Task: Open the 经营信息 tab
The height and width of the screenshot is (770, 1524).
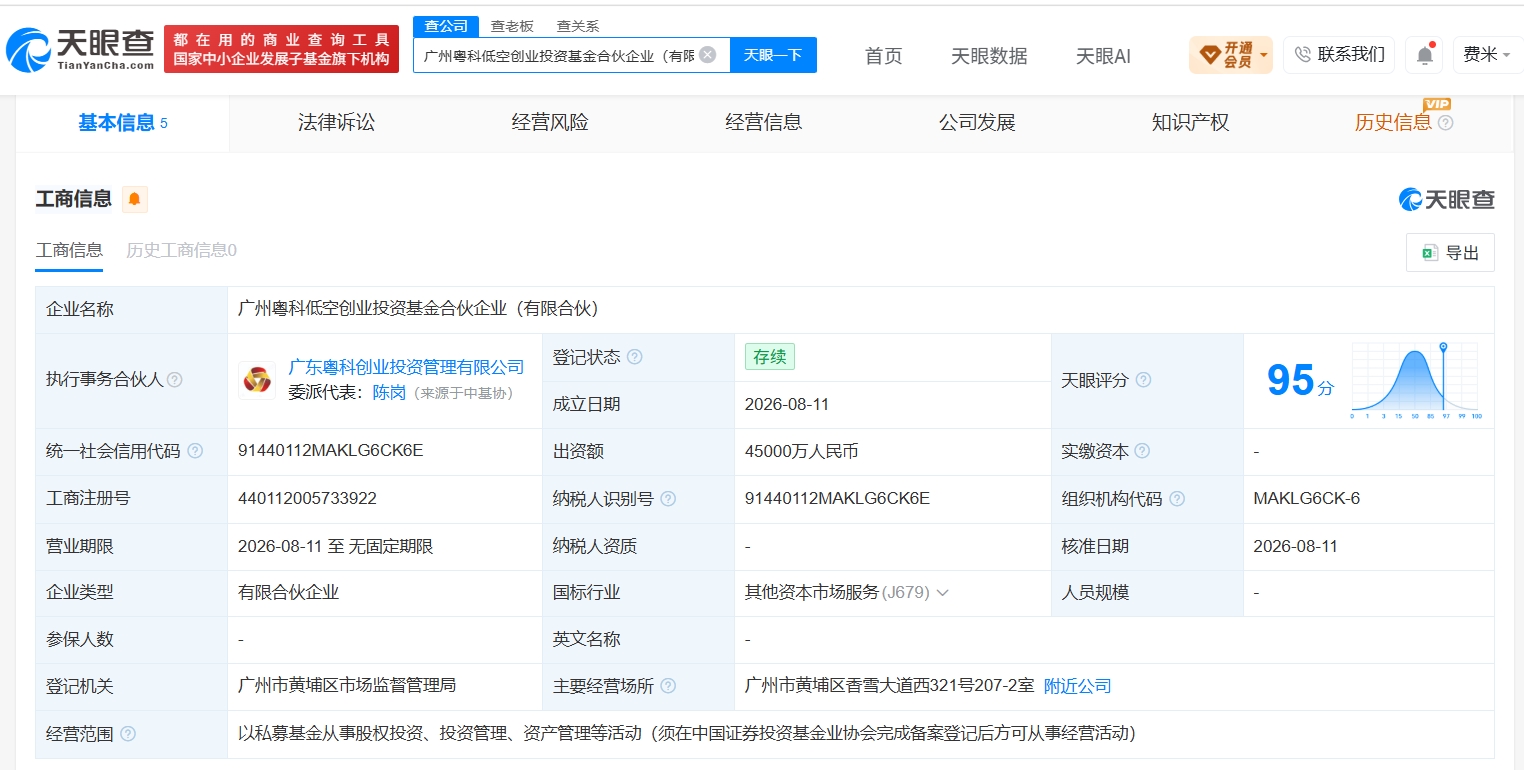Action: click(764, 123)
